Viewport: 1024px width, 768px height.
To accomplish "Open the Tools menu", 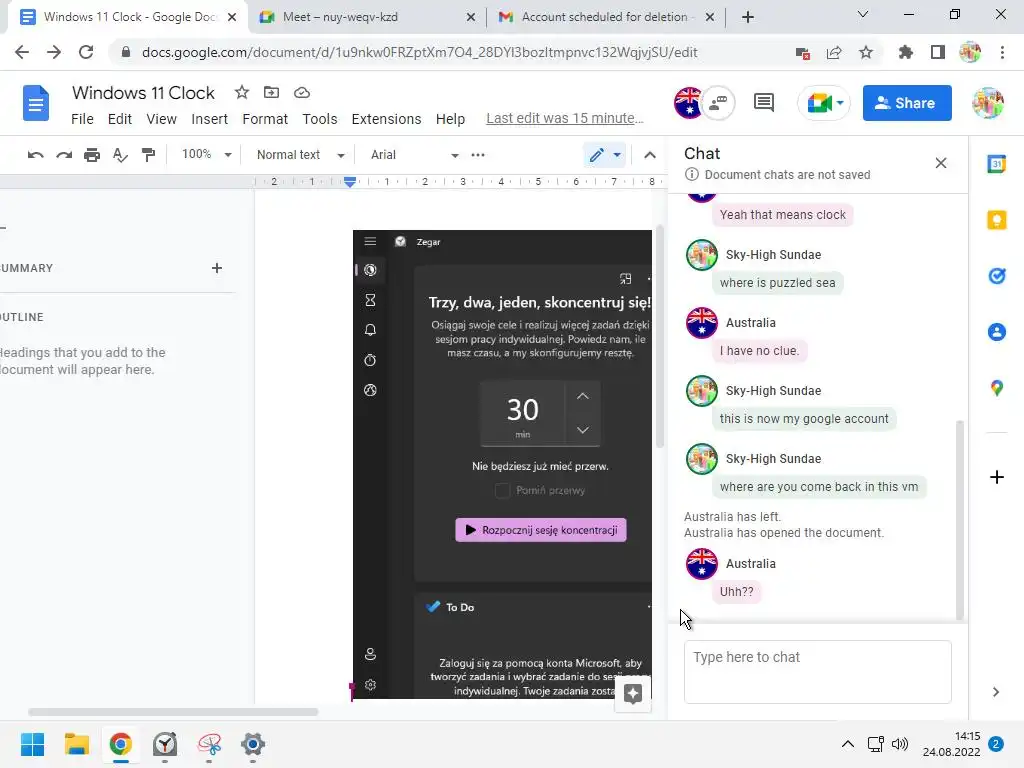I will pos(319,119).
